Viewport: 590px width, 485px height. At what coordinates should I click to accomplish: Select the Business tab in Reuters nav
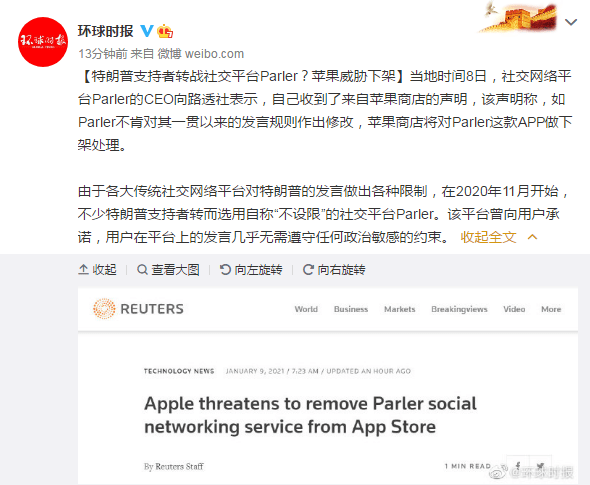351,309
